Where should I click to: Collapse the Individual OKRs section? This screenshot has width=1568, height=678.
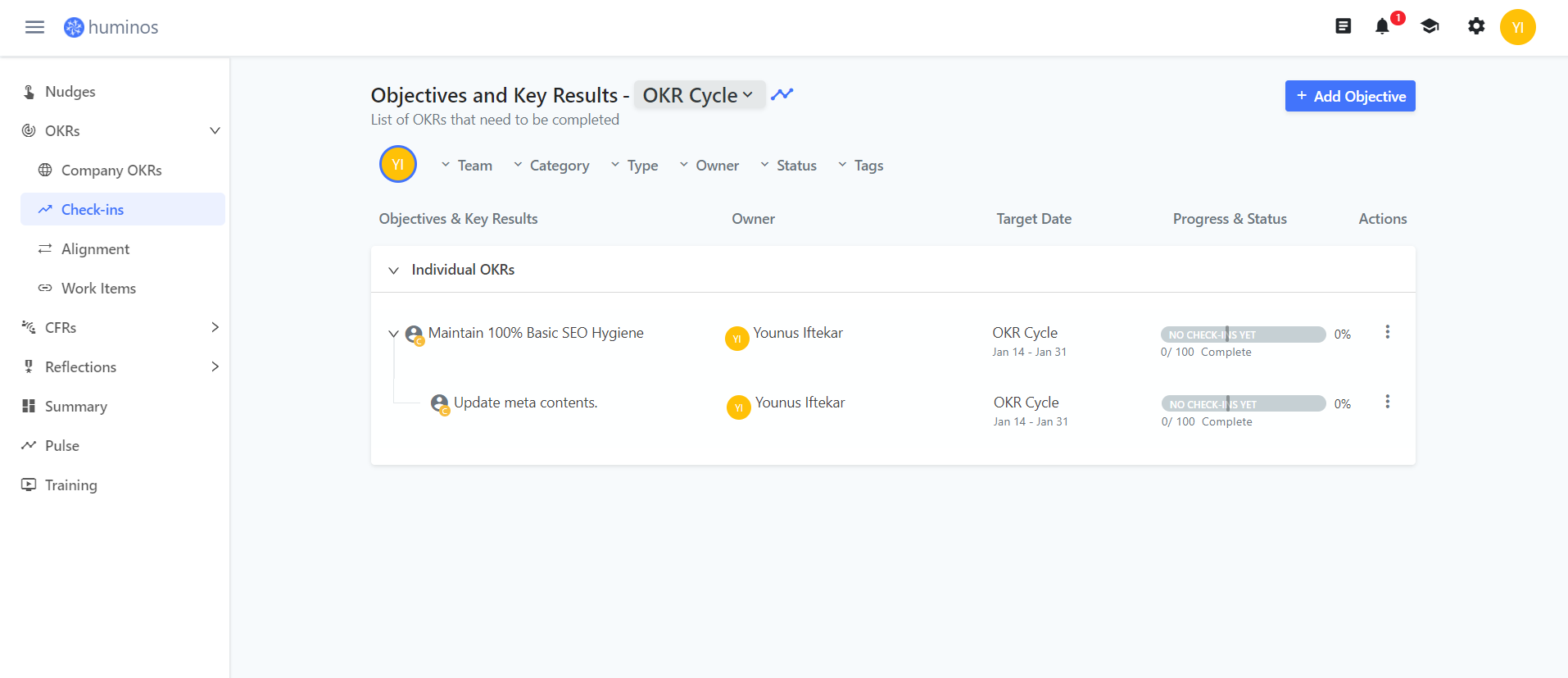(x=394, y=271)
